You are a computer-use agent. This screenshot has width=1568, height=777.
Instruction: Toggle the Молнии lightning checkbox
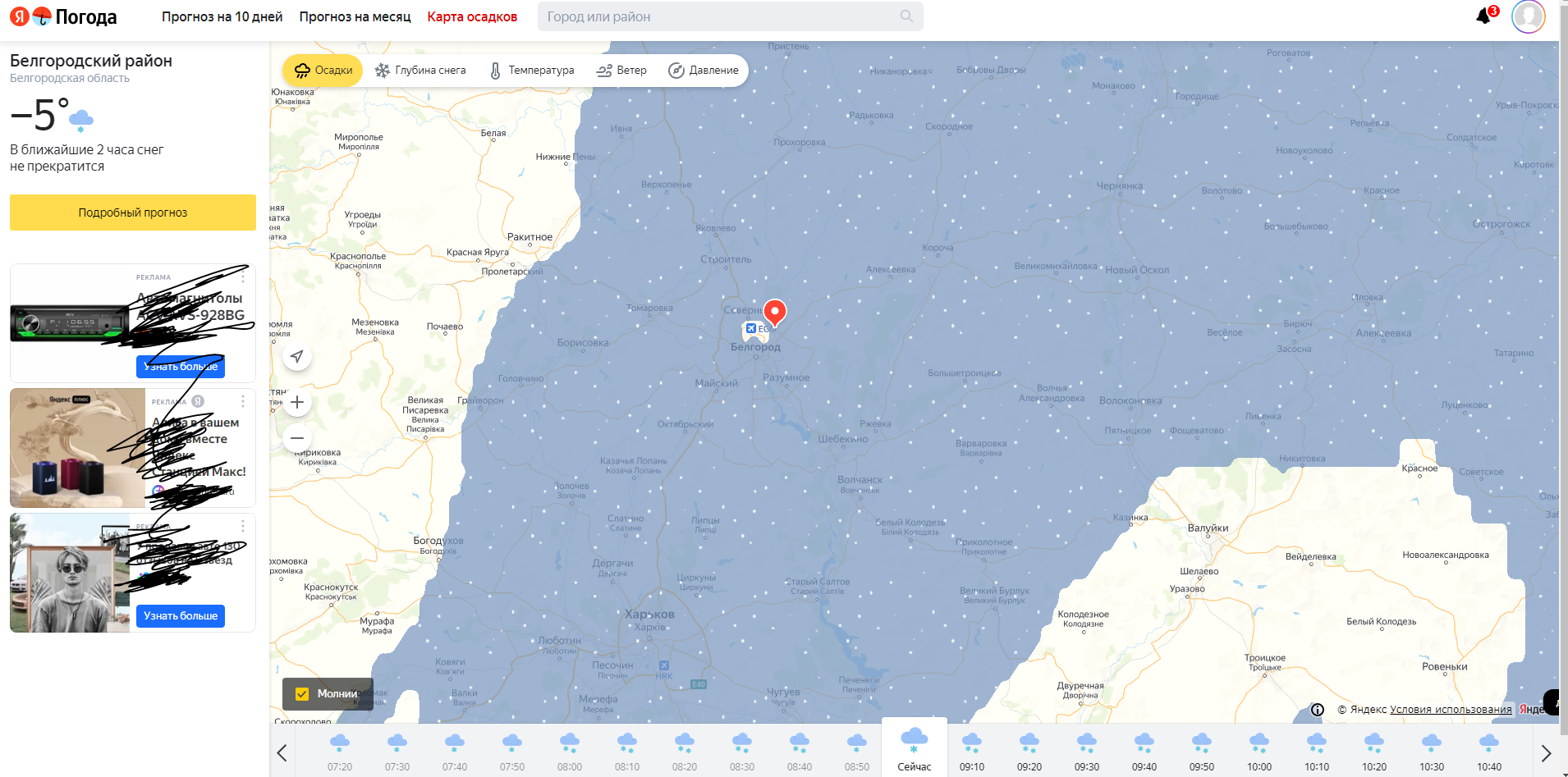click(x=302, y=694)
